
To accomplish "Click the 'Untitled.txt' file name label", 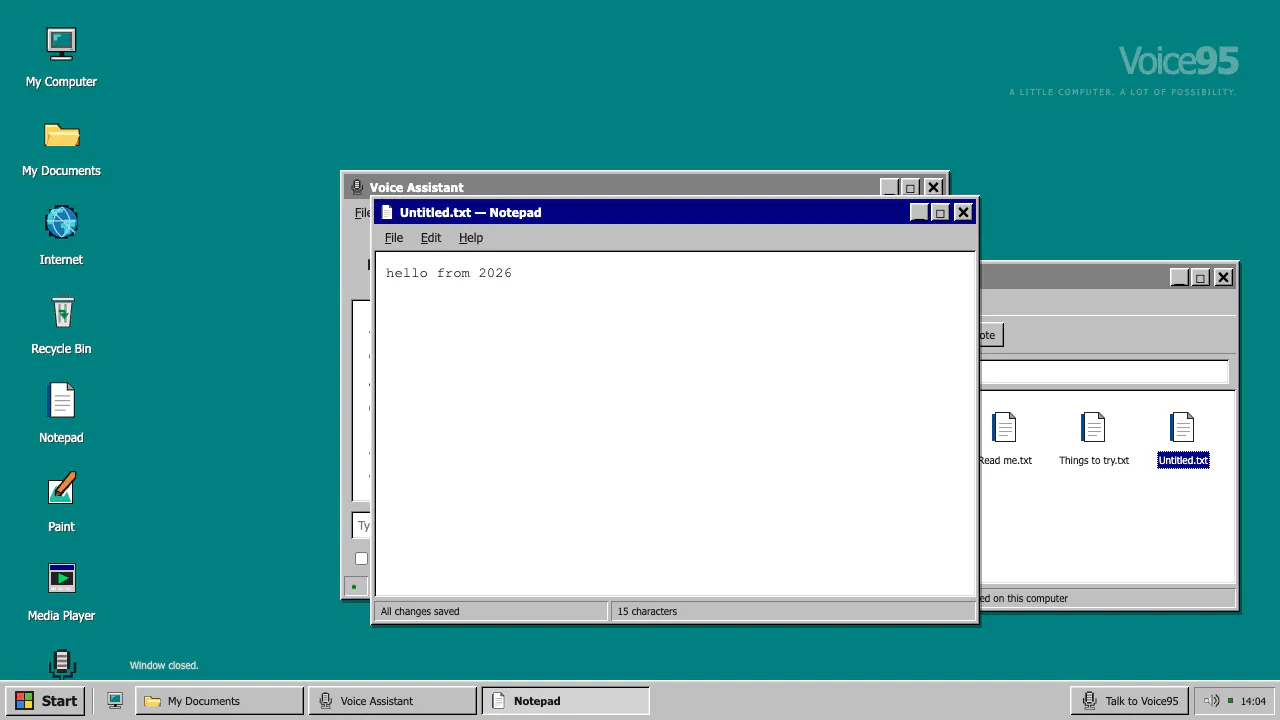I will 1183,460.
